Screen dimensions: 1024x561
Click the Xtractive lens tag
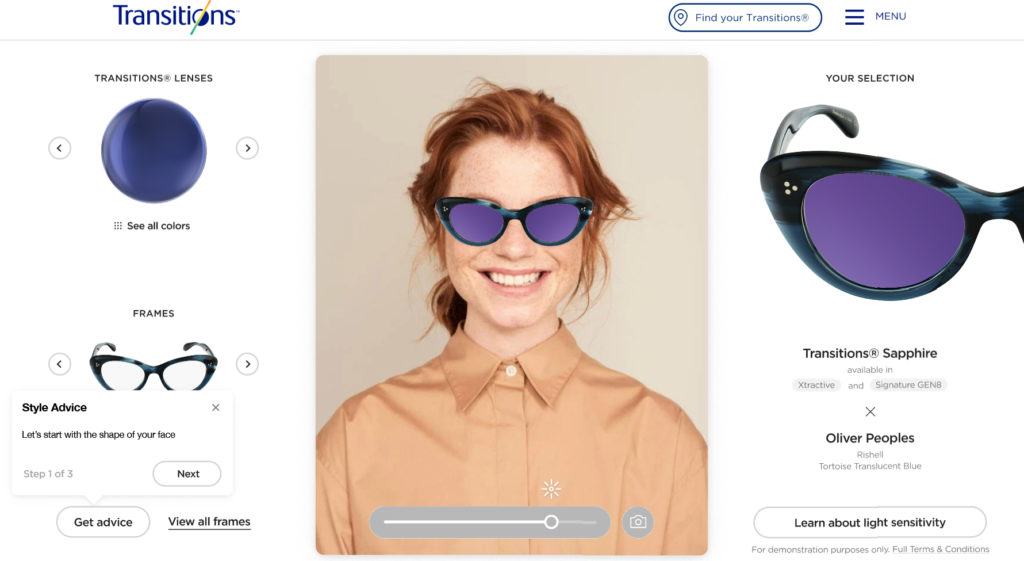tap(816, 385)
